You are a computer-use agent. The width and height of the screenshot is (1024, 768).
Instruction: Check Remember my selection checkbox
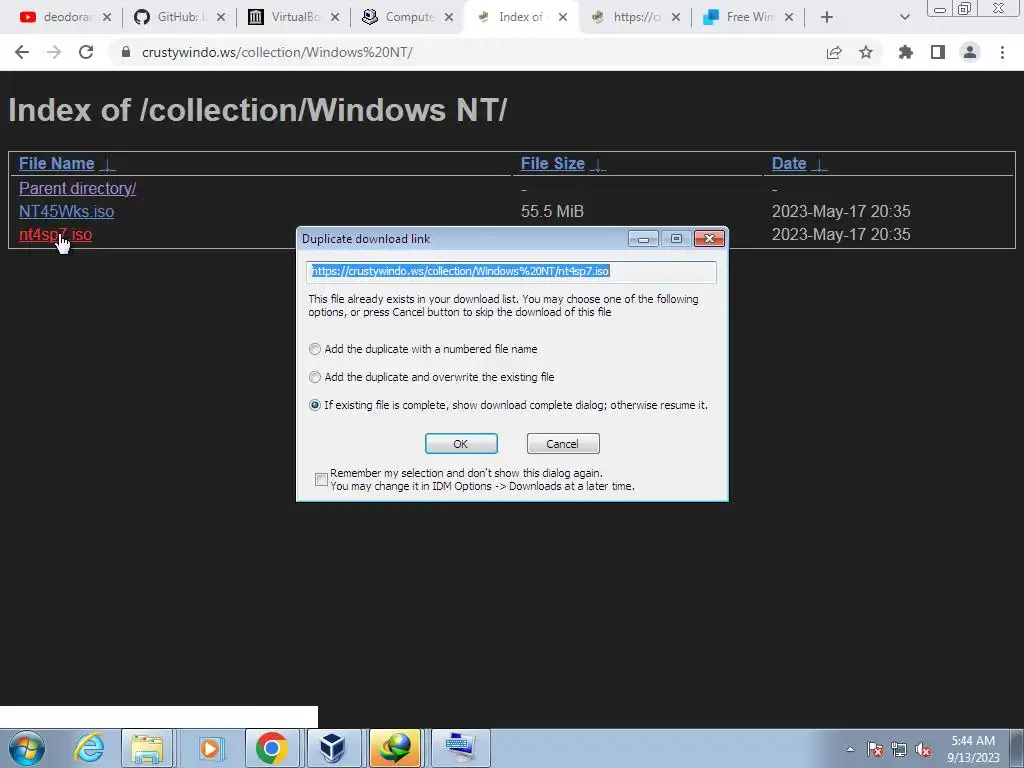(321, 480)
